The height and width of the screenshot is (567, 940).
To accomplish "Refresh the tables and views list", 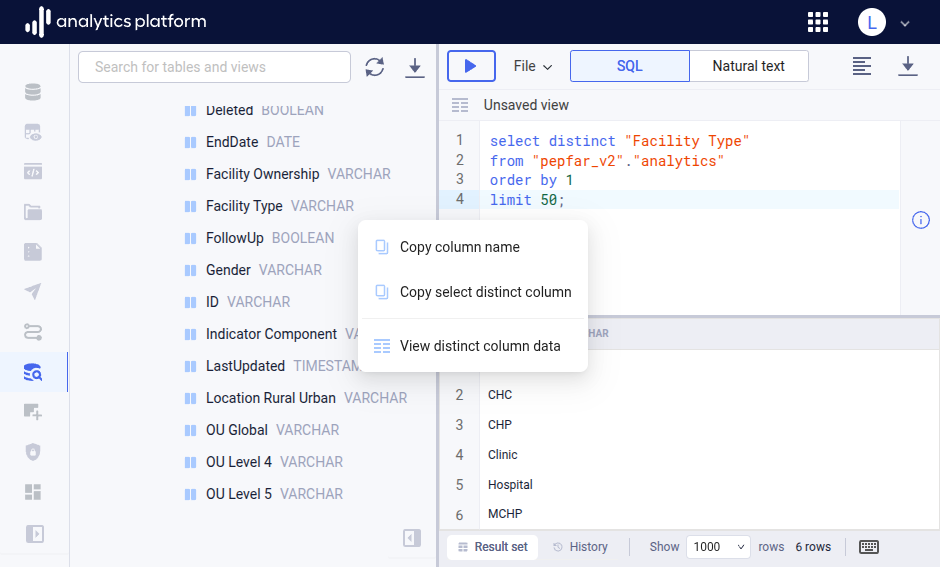I will (x=375, y=67).
